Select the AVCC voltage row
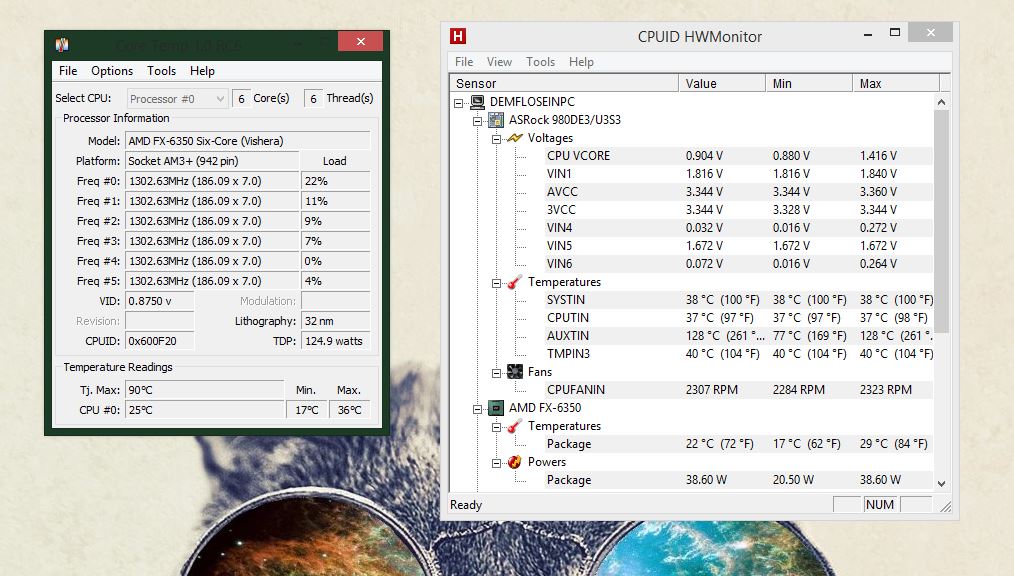 click(739, 192)
